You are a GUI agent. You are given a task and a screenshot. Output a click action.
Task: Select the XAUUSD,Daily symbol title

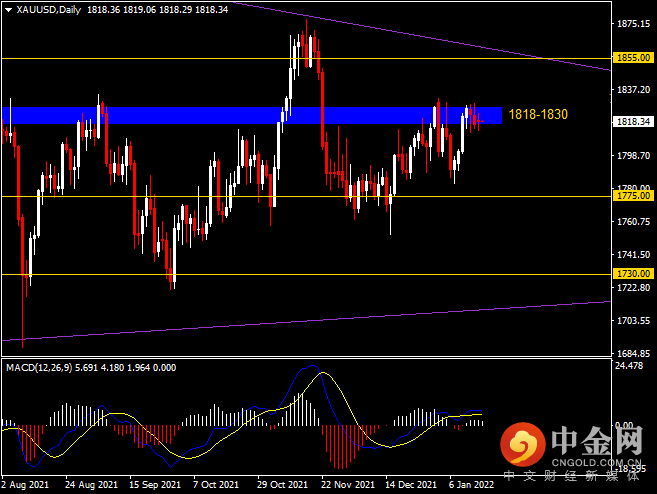tap(49, 10)
